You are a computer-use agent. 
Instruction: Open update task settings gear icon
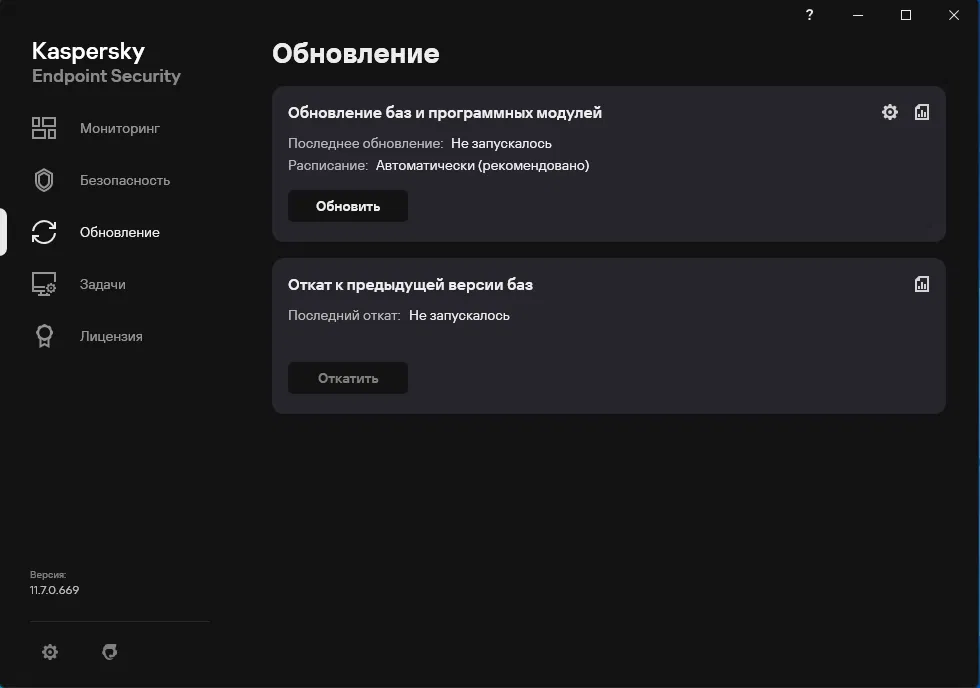[x=889, y=112]
